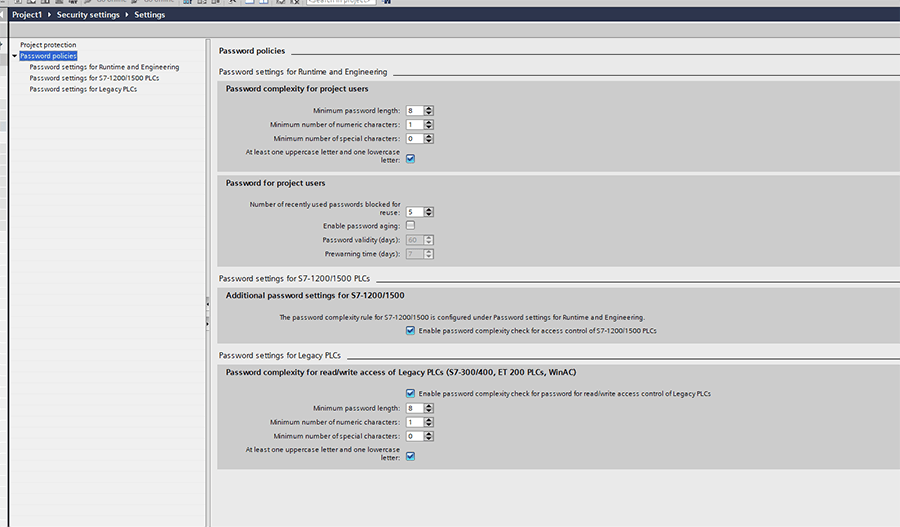Click Legacy PLCs minimum special characters field
The height and width of the screenshot is (527, 900).
415,436
